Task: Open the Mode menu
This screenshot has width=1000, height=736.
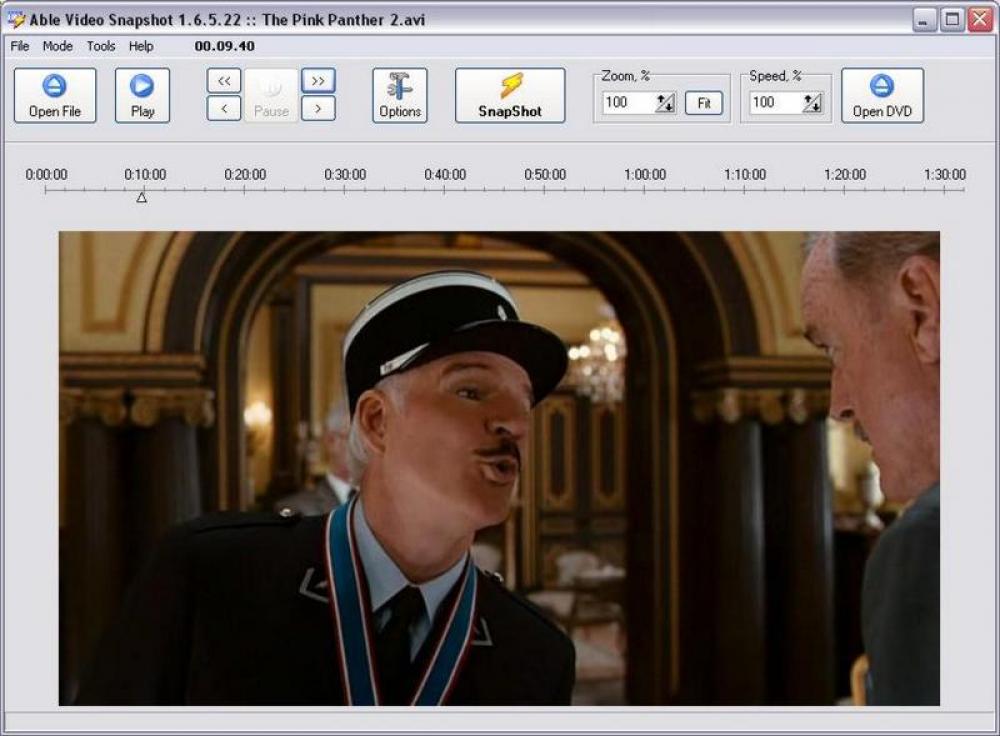Action: pyautogui.click(x=57, y=46)
